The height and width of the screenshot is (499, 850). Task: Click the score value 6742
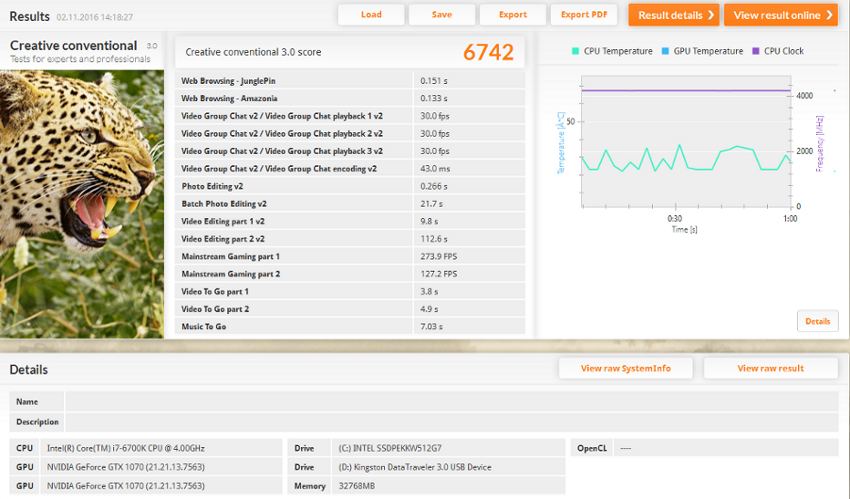point(488,52)
